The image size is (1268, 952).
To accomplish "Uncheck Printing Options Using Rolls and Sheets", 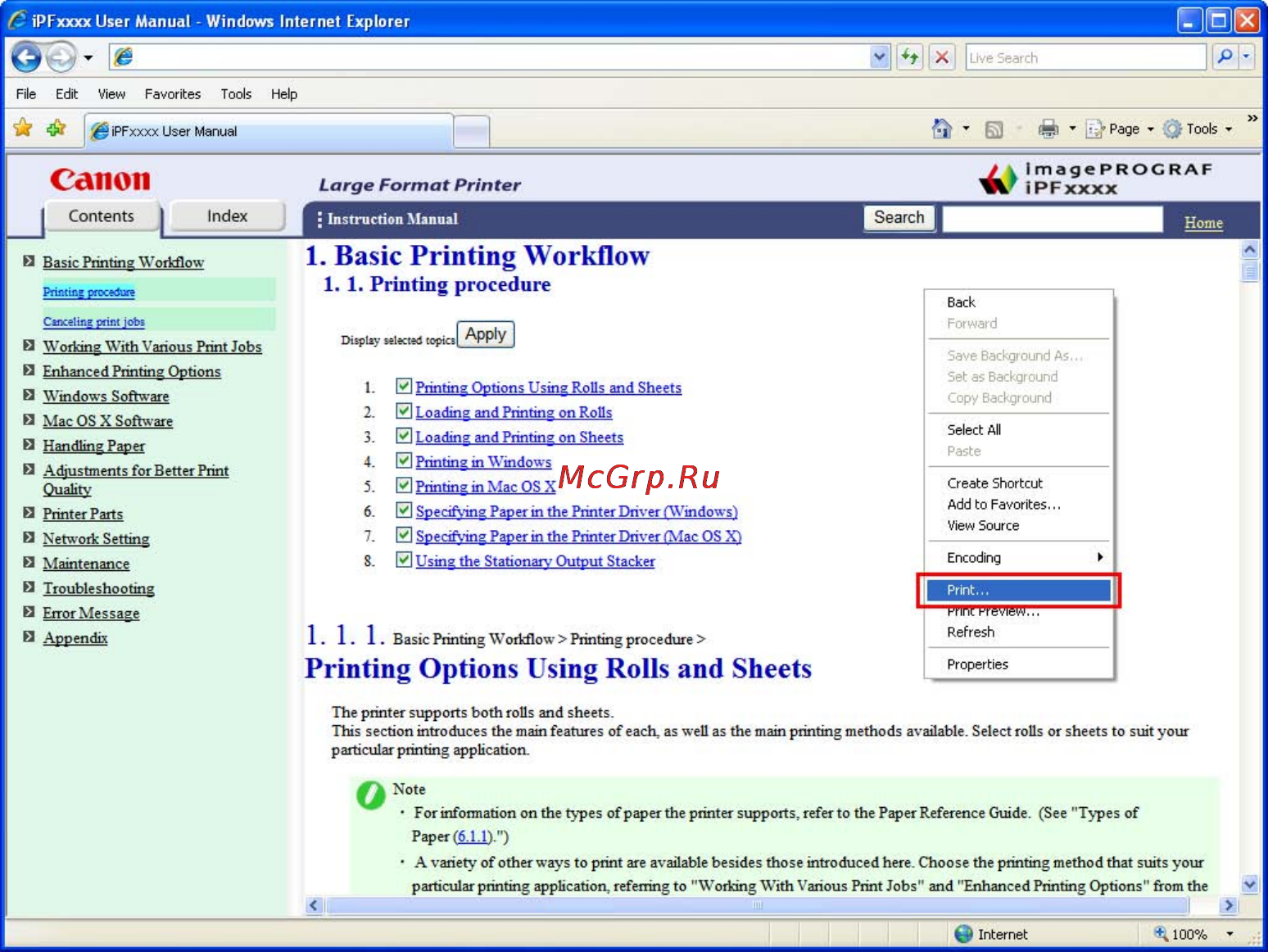I will point(404,386).
